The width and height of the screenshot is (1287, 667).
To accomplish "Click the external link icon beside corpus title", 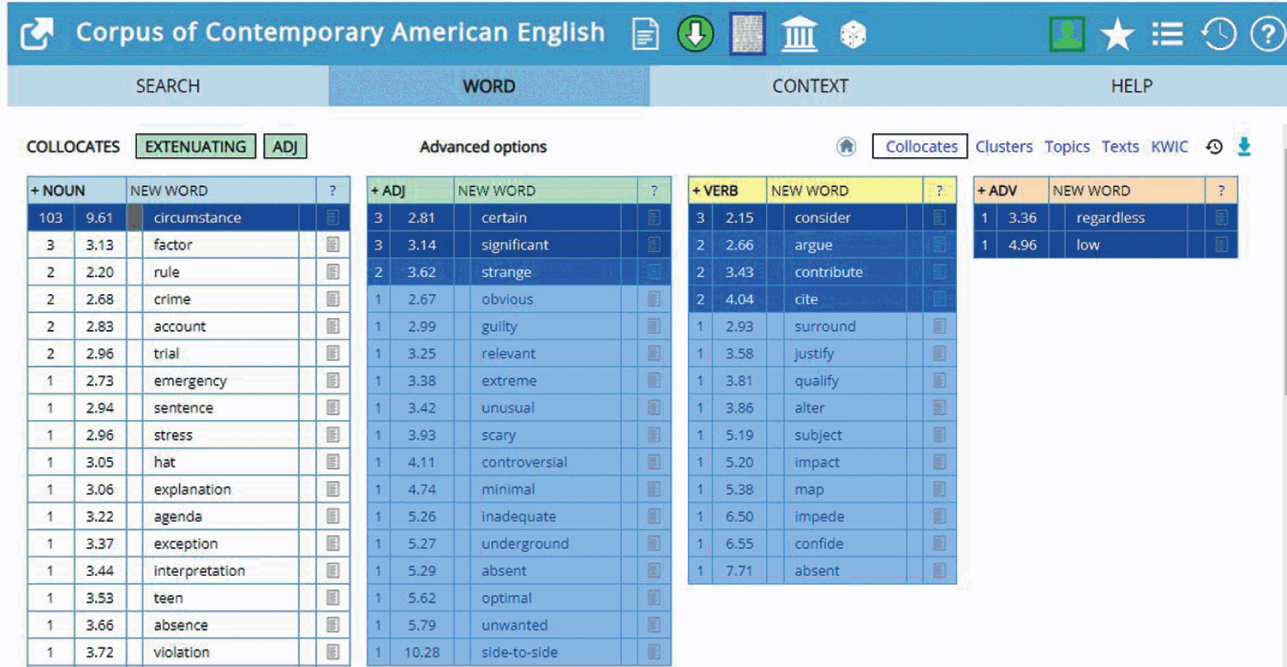I will click(x=37, y=36).
